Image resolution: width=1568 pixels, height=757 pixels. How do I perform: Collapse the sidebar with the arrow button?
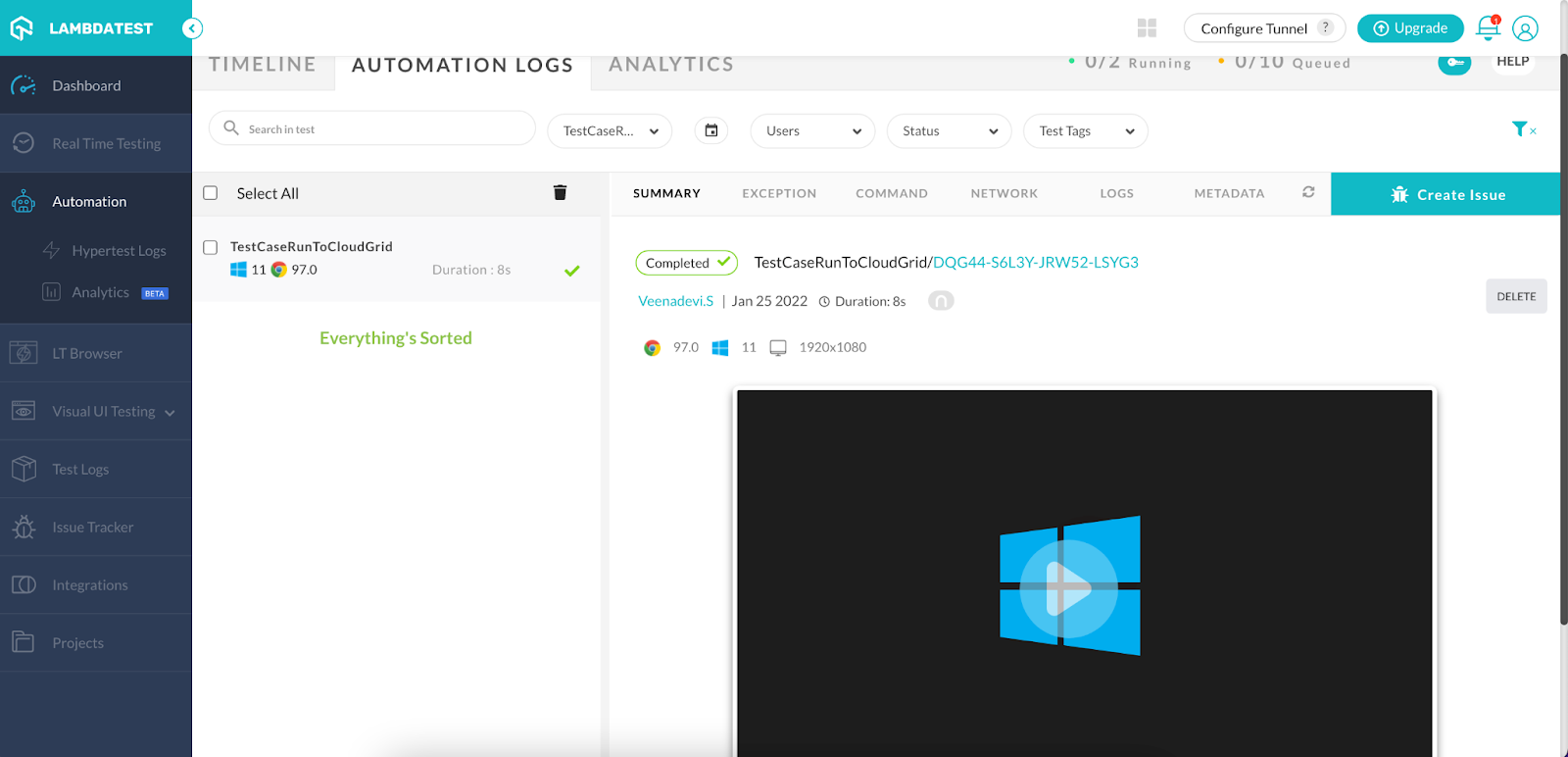[192, 28]
